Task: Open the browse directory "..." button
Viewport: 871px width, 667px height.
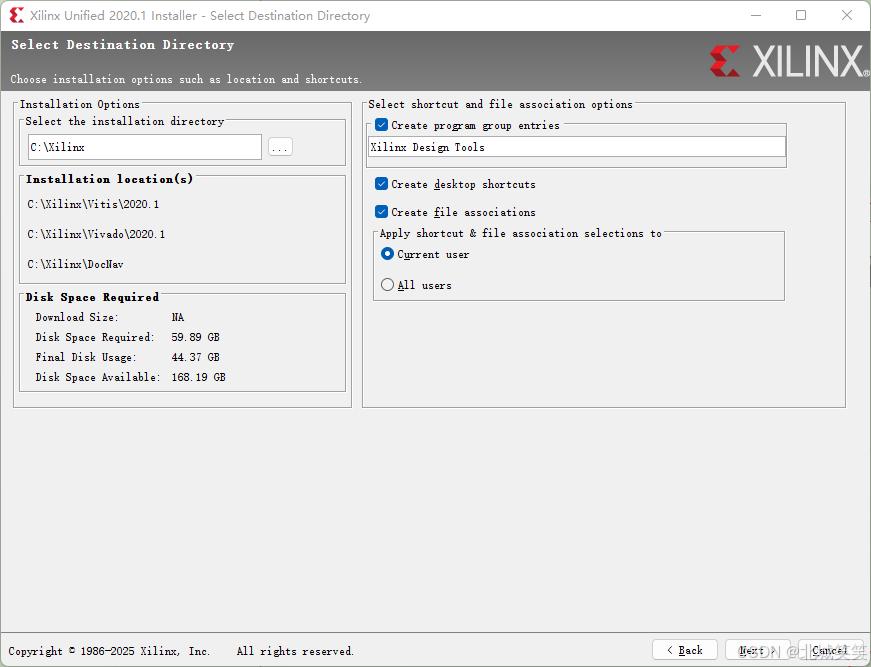Action: point(280,147)
